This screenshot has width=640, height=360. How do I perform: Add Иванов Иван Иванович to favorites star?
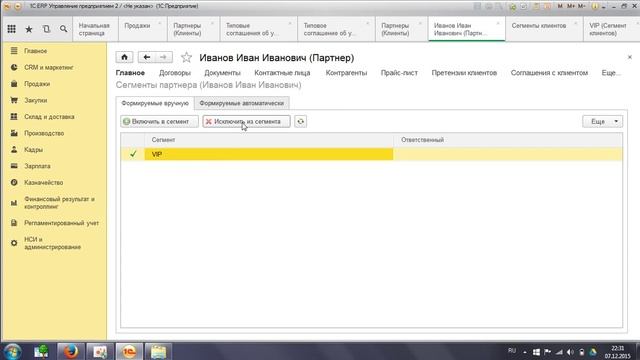186,58
